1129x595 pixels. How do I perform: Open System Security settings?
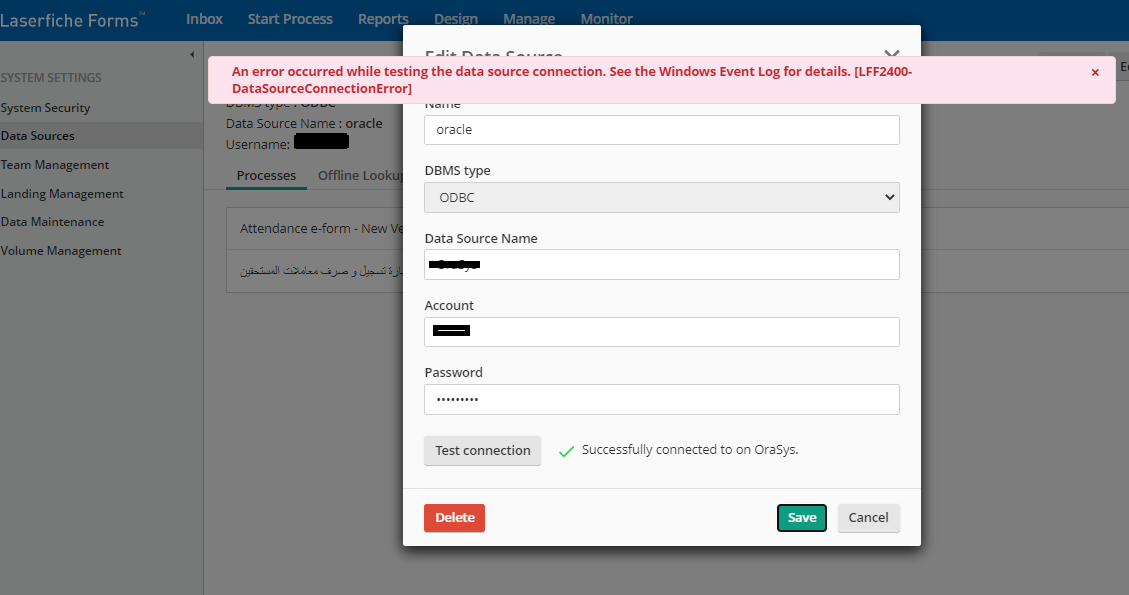coord(46,107)
